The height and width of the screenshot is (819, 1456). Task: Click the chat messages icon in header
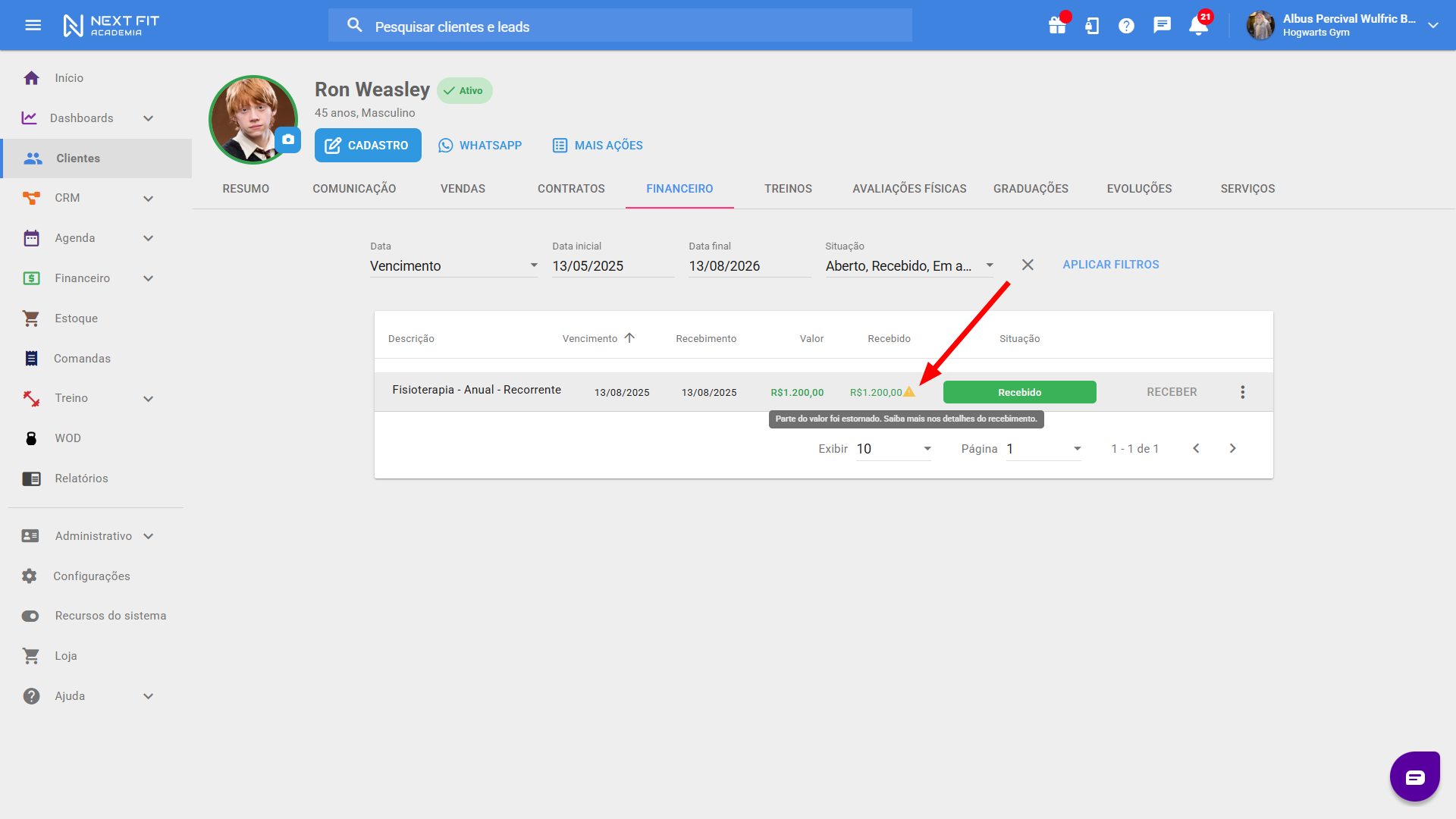(x=1162, y=26)
